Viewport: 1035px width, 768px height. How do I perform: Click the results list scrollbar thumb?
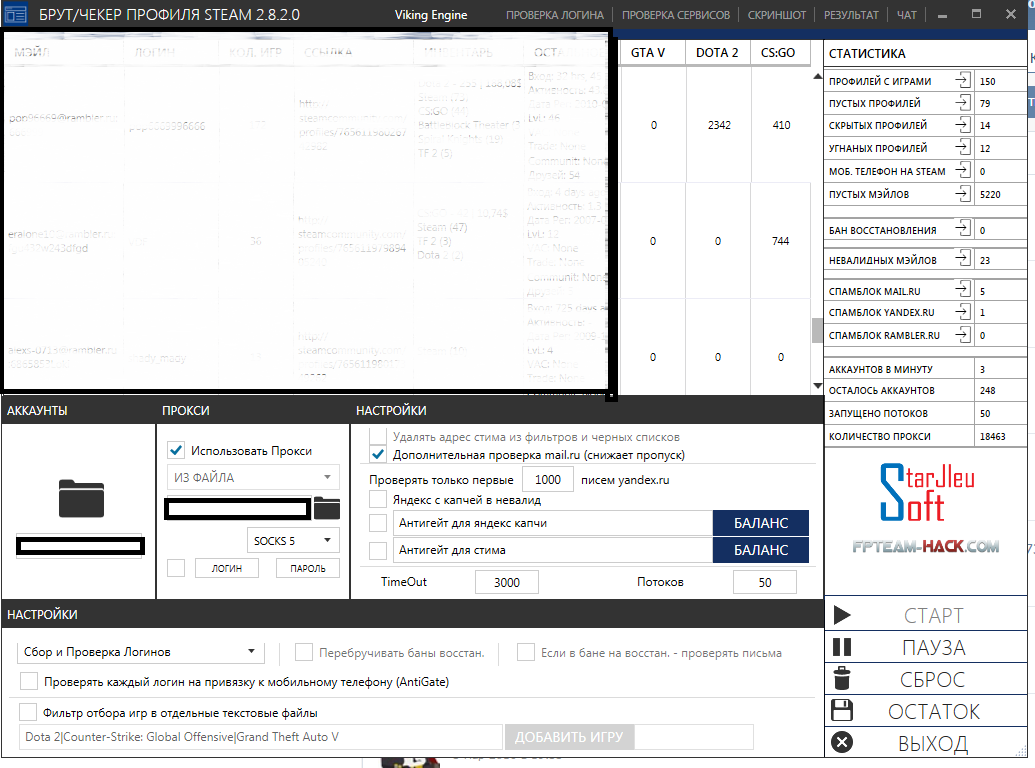coord(817,331)
